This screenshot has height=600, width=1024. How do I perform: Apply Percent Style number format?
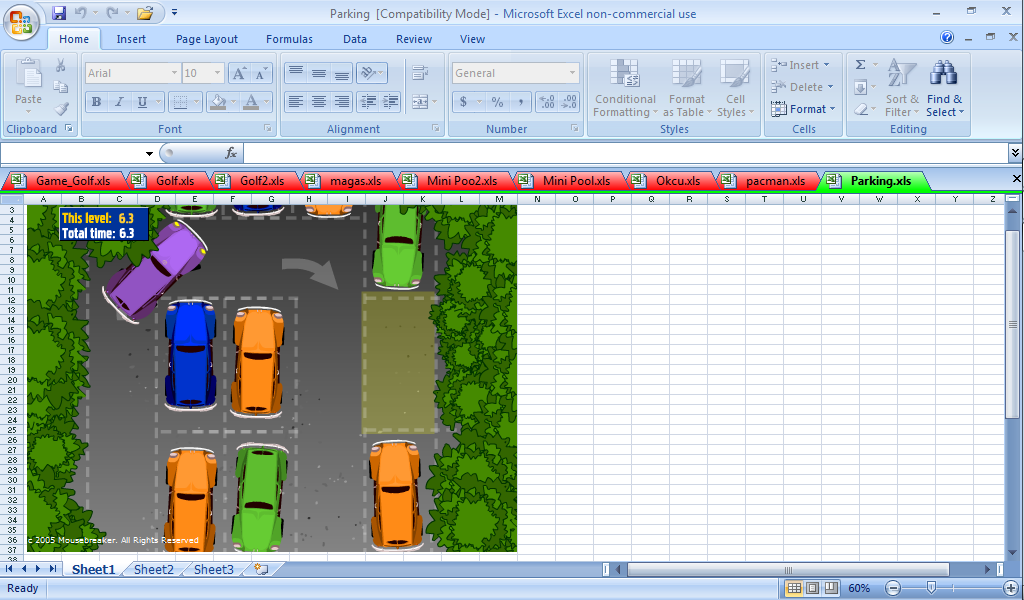(x=498, y=101)
